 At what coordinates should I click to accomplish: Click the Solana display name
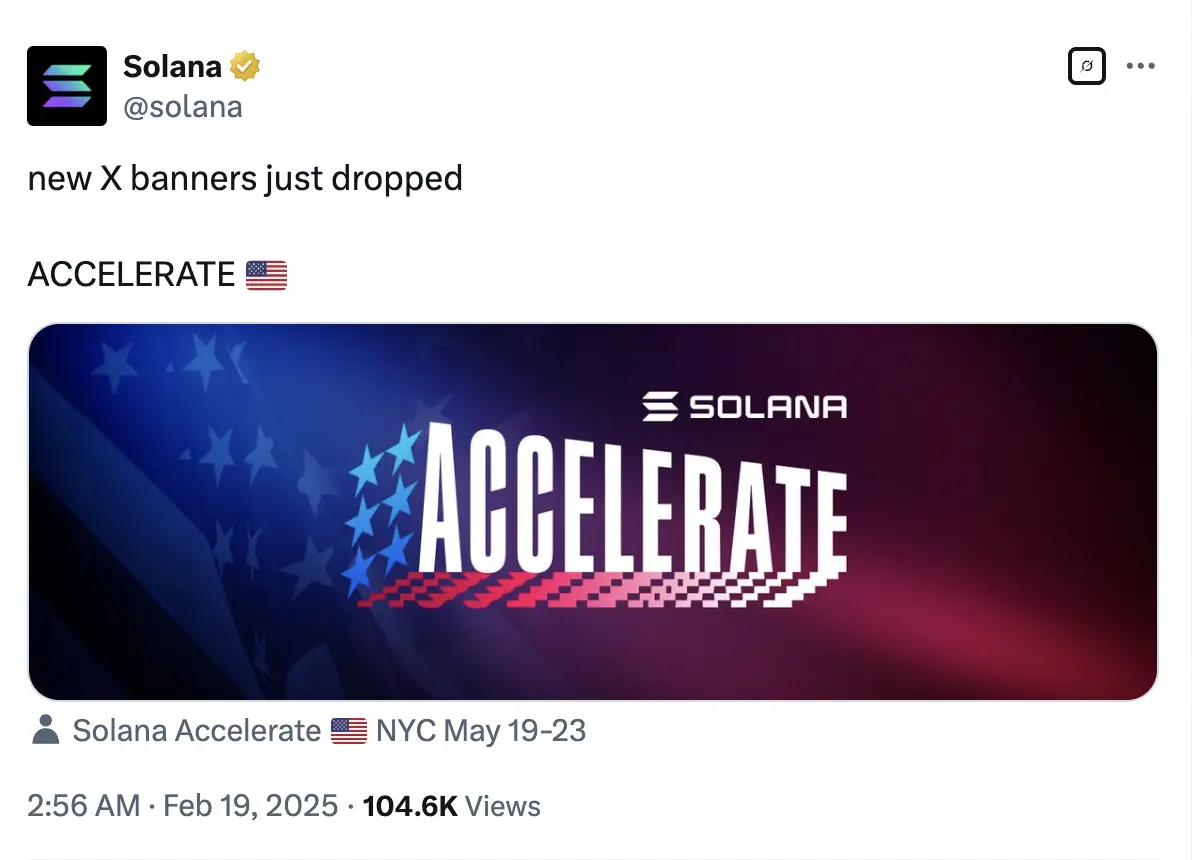(172, 67)
